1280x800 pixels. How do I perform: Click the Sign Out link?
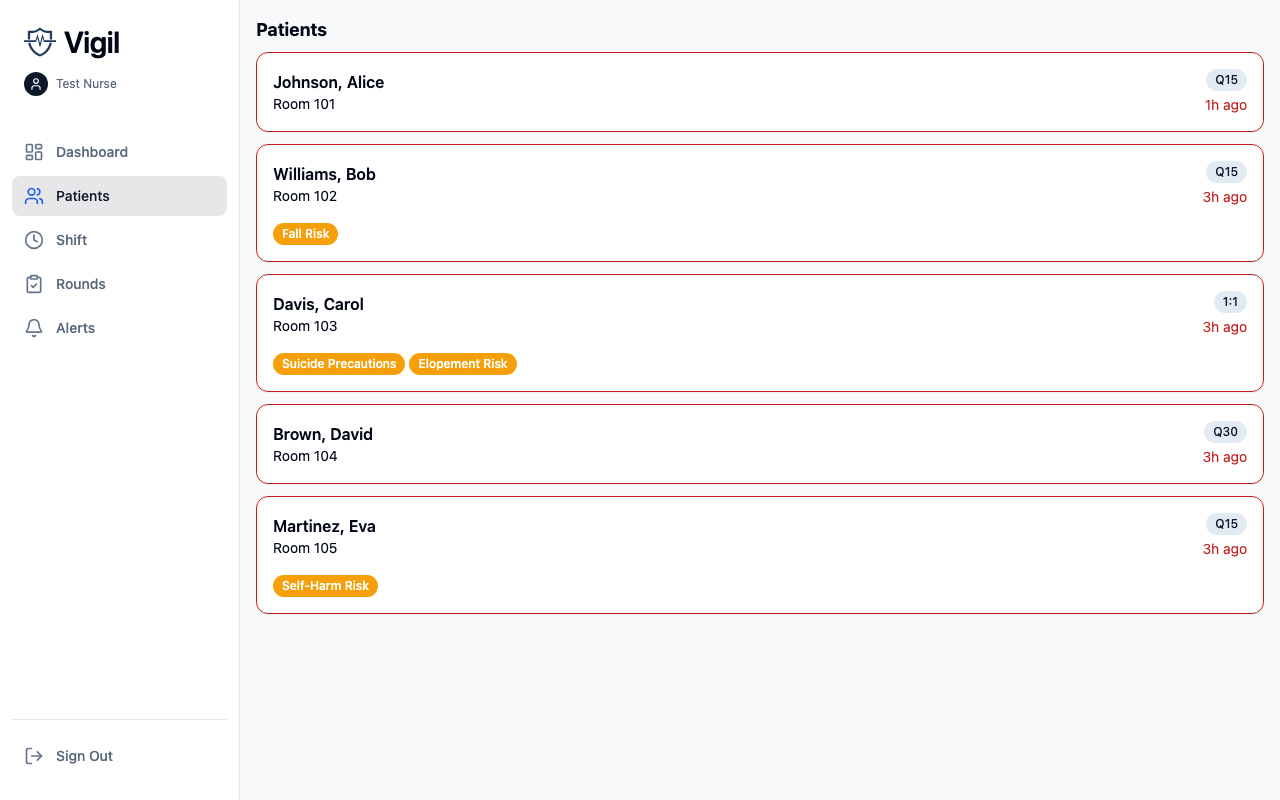pos(84,756)
